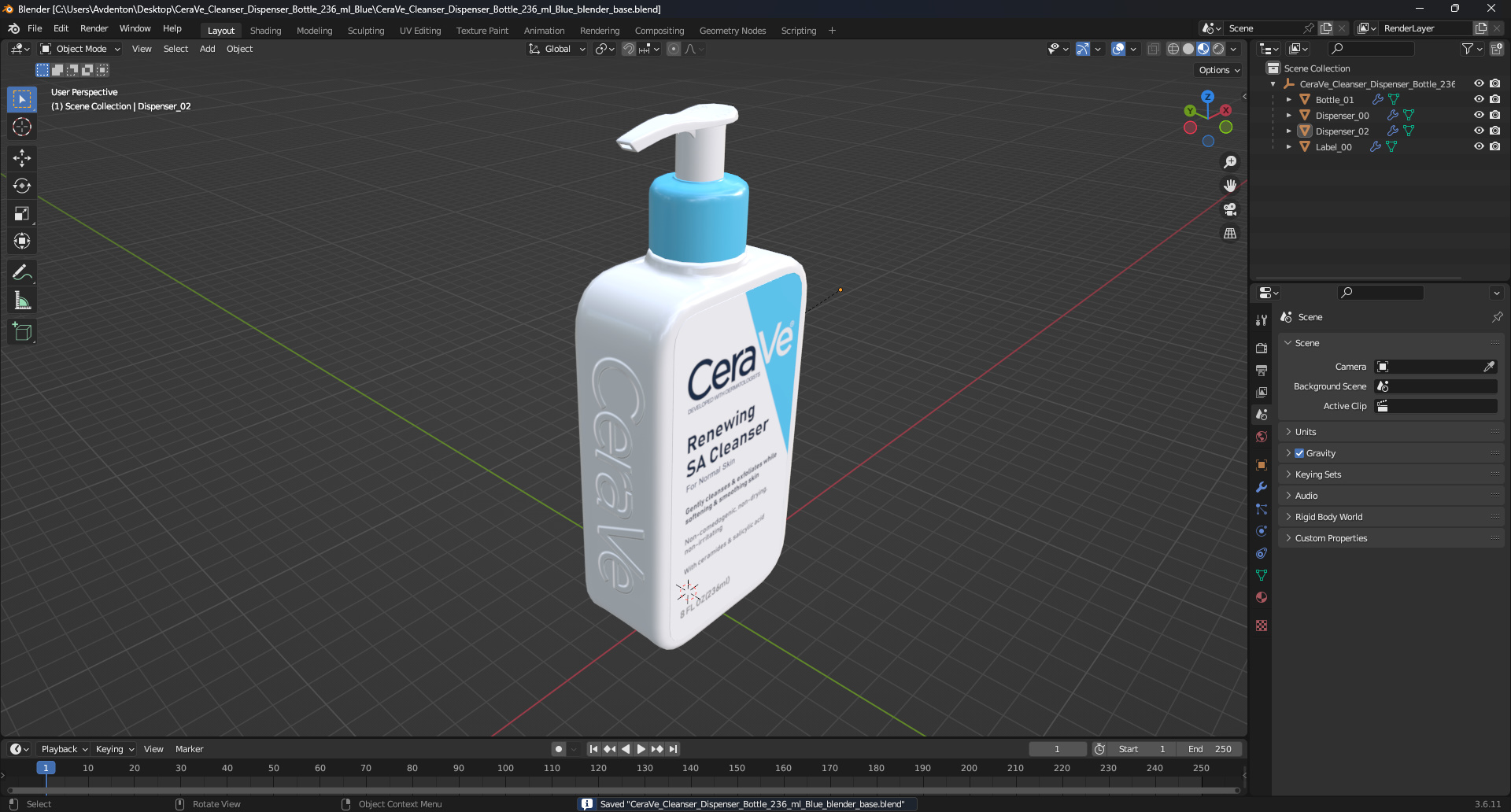The image size is (1511, 812).
Task: Uncheck the Gravity checkbox
Action: coord(1299,453)
